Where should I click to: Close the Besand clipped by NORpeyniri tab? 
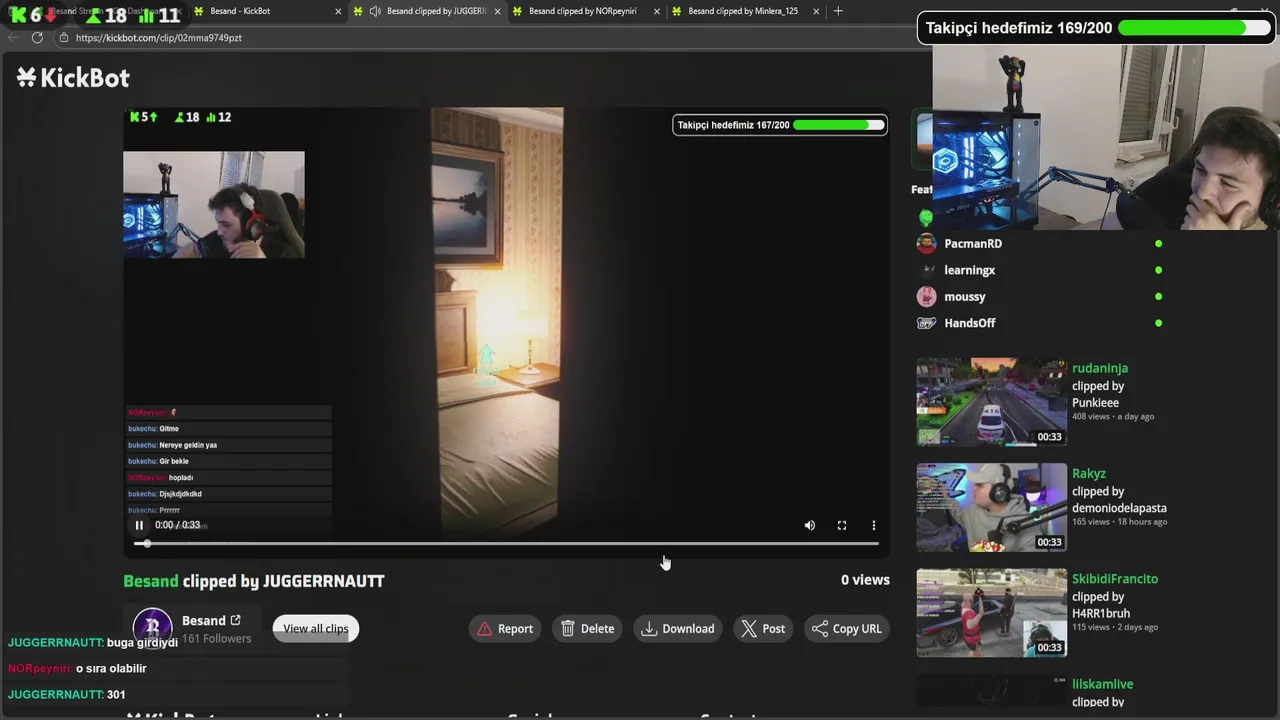[x=656, y=11]
